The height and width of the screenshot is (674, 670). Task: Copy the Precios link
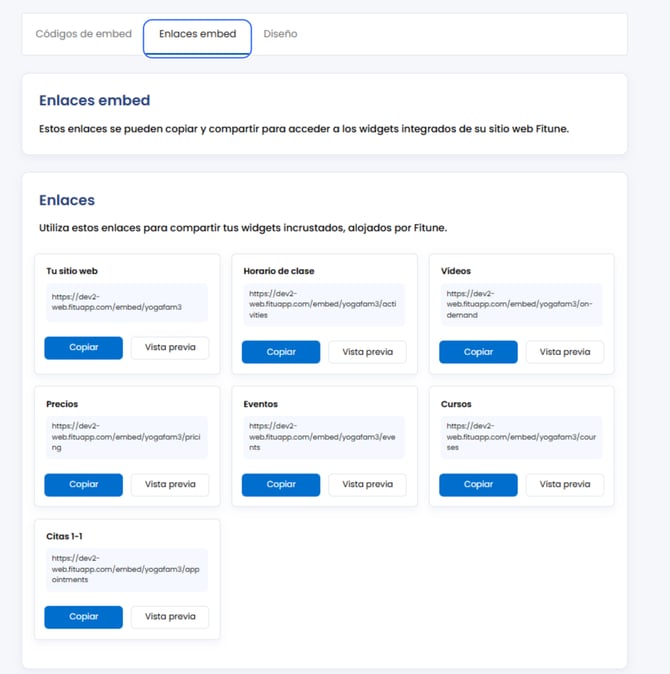pos(83,484)
